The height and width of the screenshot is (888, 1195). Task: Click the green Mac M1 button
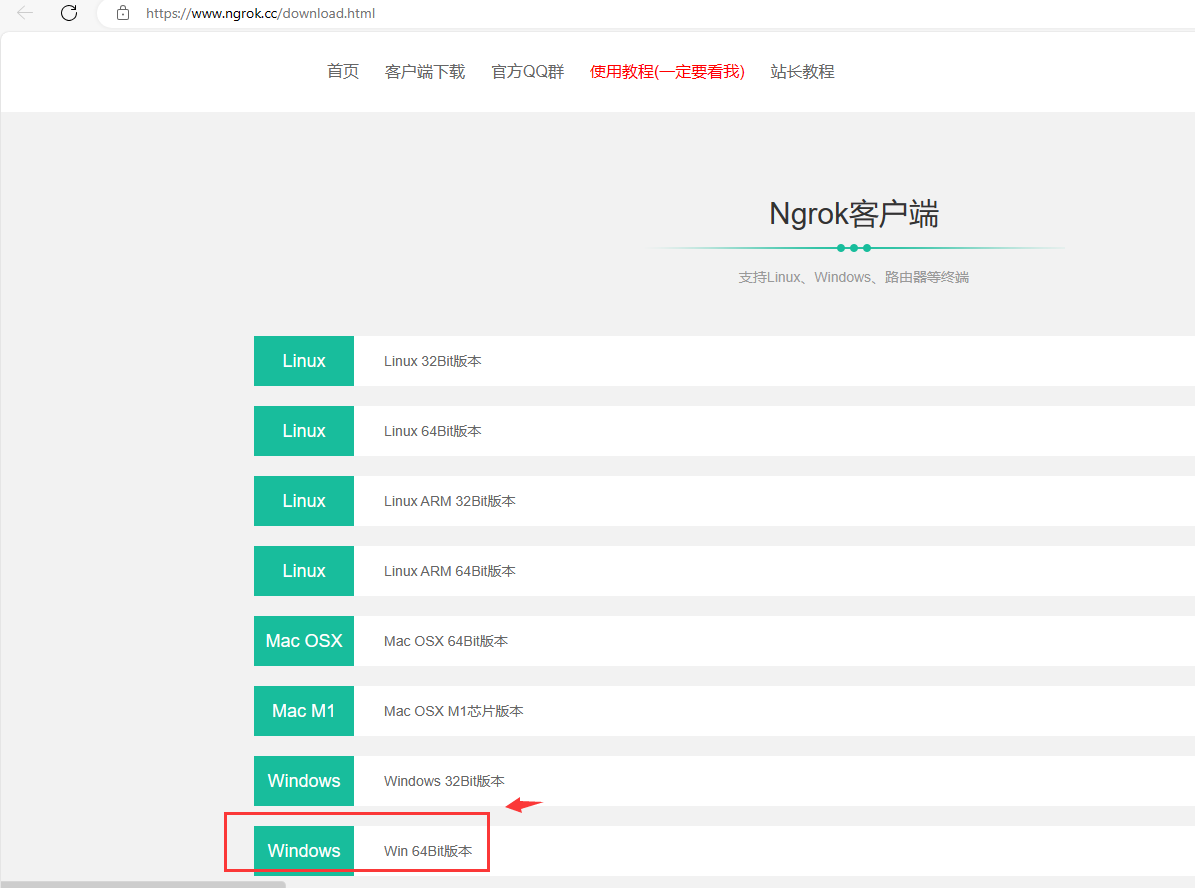[304, 711]
